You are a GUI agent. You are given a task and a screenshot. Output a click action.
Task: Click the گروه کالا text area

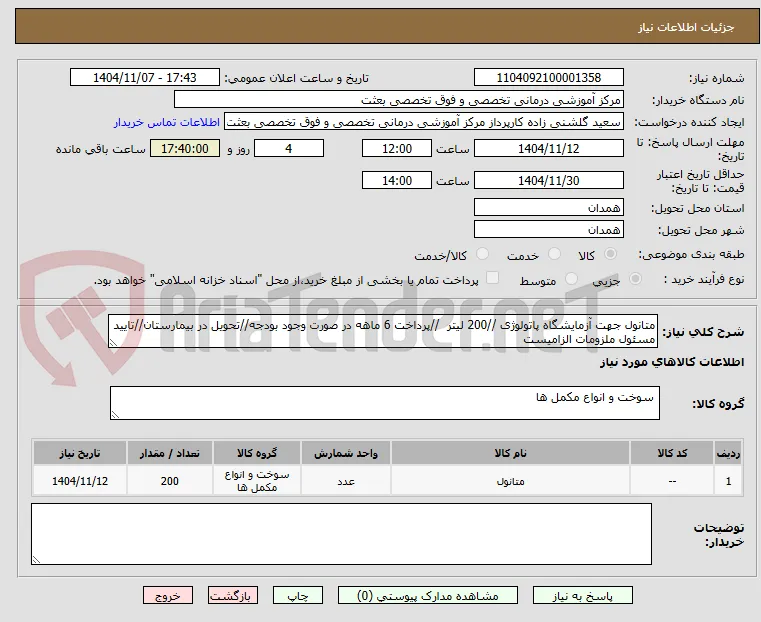pyautogui.click(x=385, y=403)
